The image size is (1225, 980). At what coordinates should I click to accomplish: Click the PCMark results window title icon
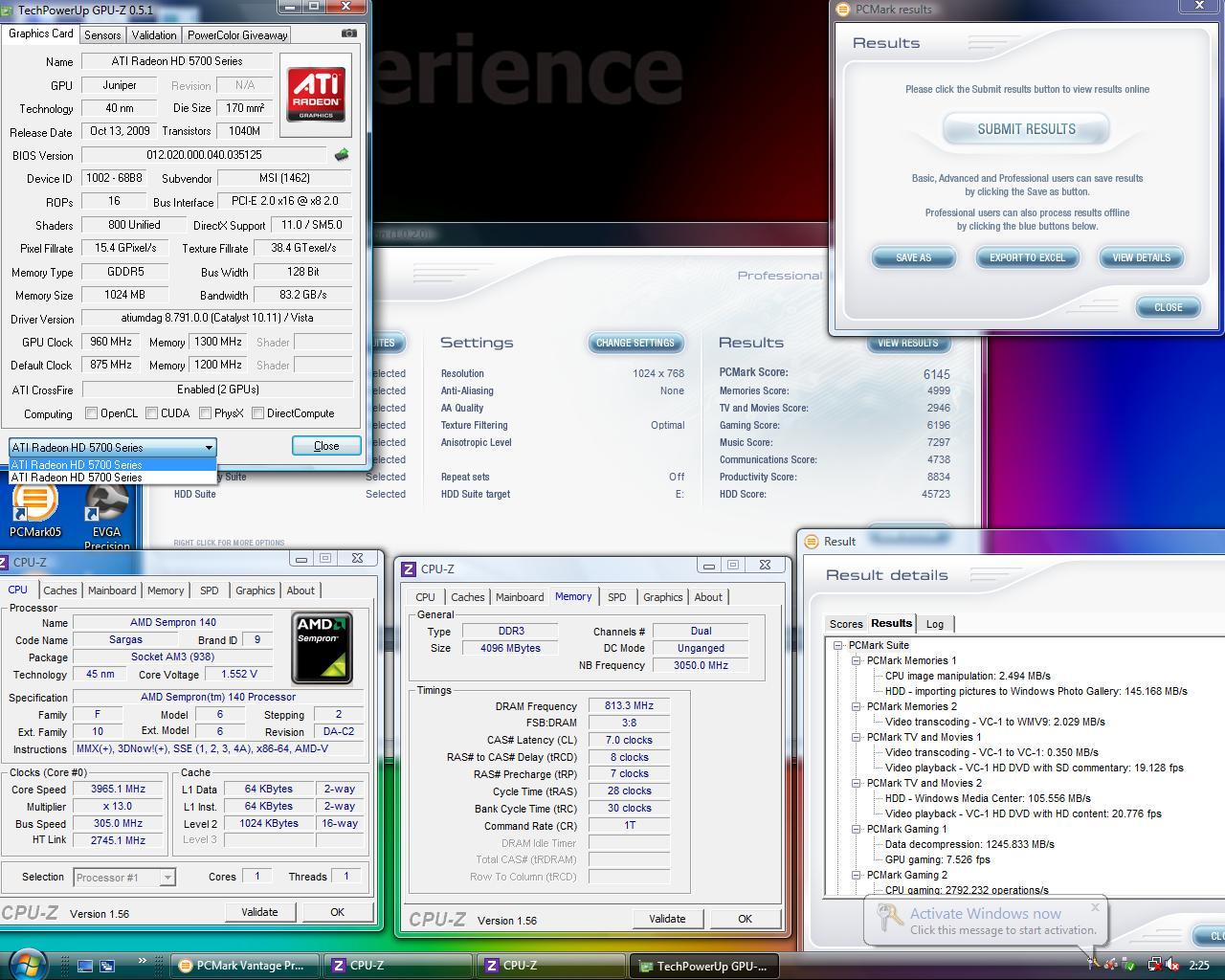click(843, 10)
